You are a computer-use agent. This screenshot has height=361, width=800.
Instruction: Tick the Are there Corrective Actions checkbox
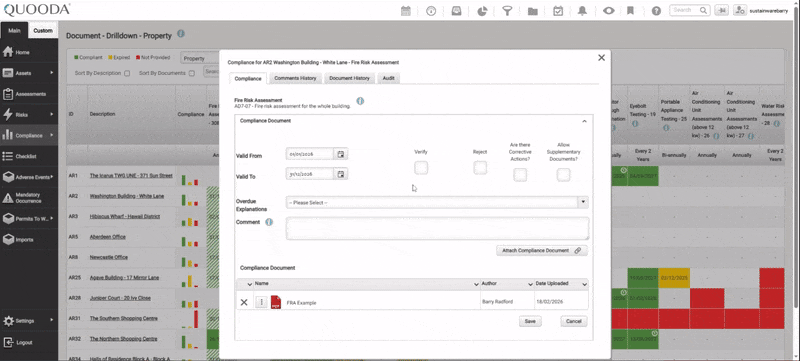coord(520,175)
